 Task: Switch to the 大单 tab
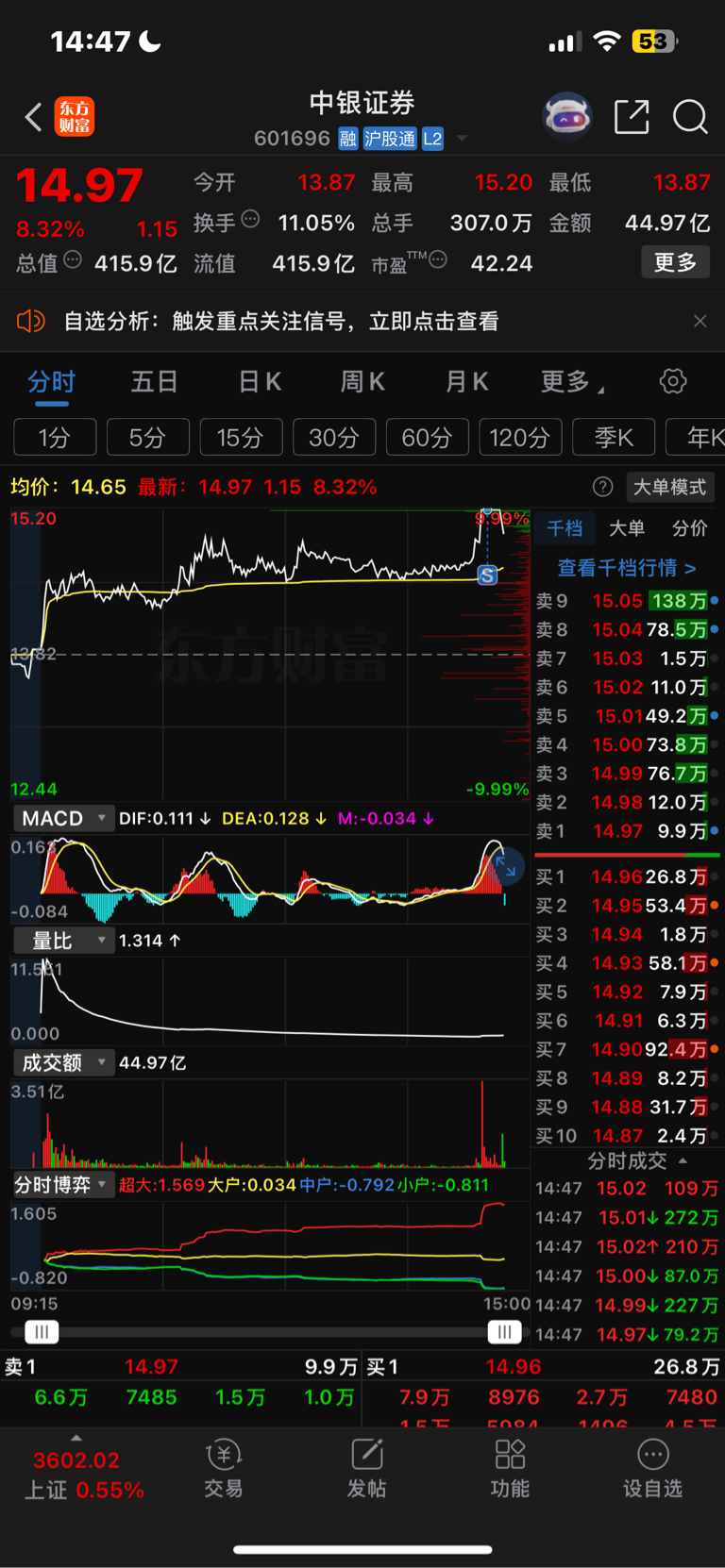(x=627, y=528)
